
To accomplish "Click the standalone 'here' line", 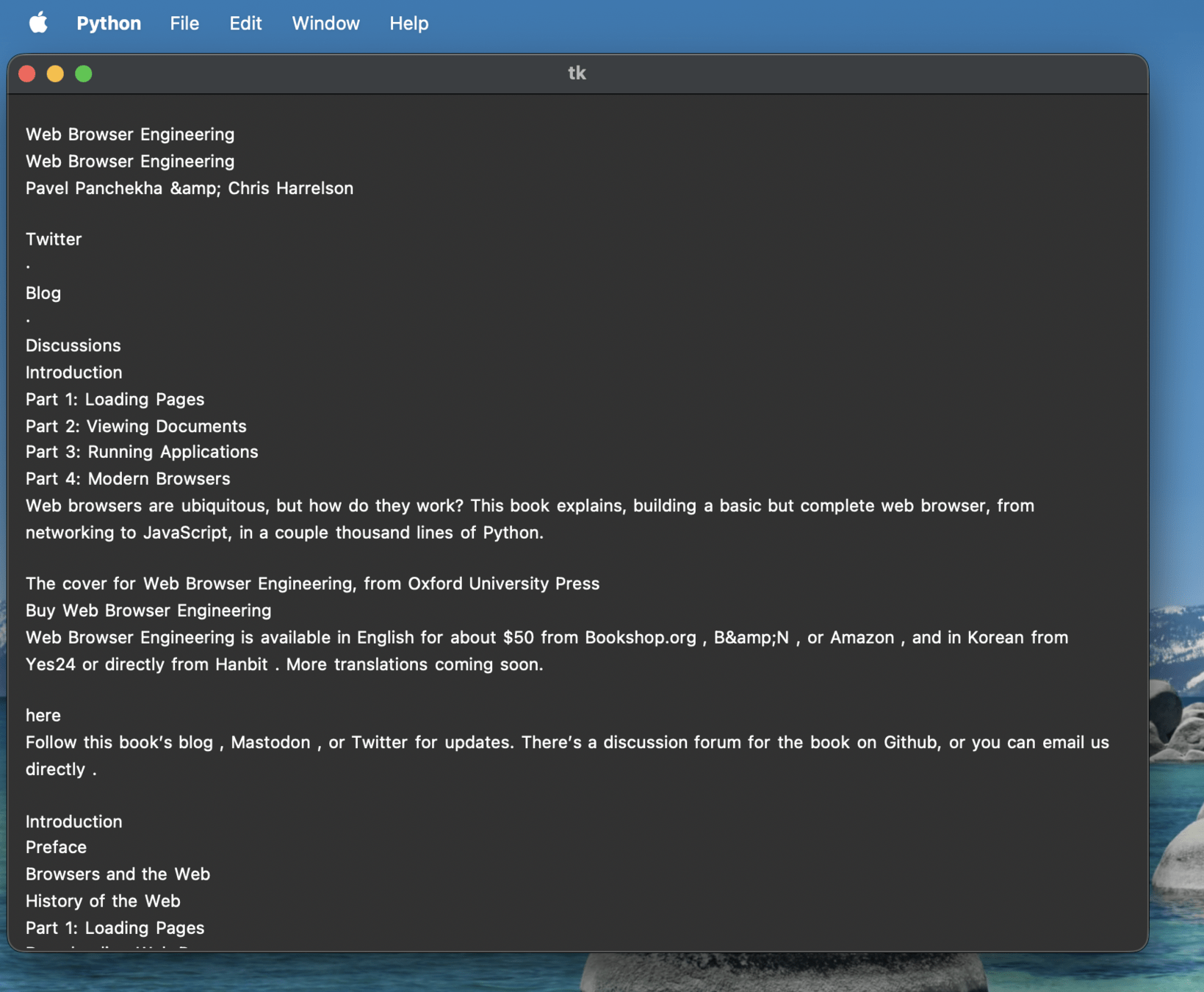I will click(x=43, y=716).
